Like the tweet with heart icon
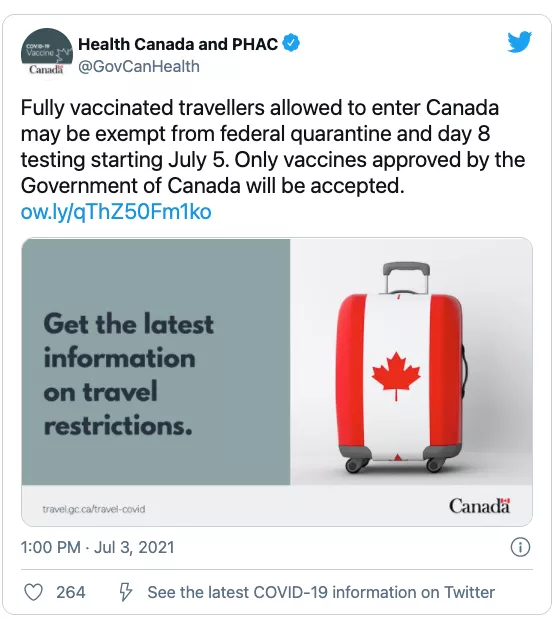Image resolution: width=555 pixels, height=620 pixels. point(34,592)
